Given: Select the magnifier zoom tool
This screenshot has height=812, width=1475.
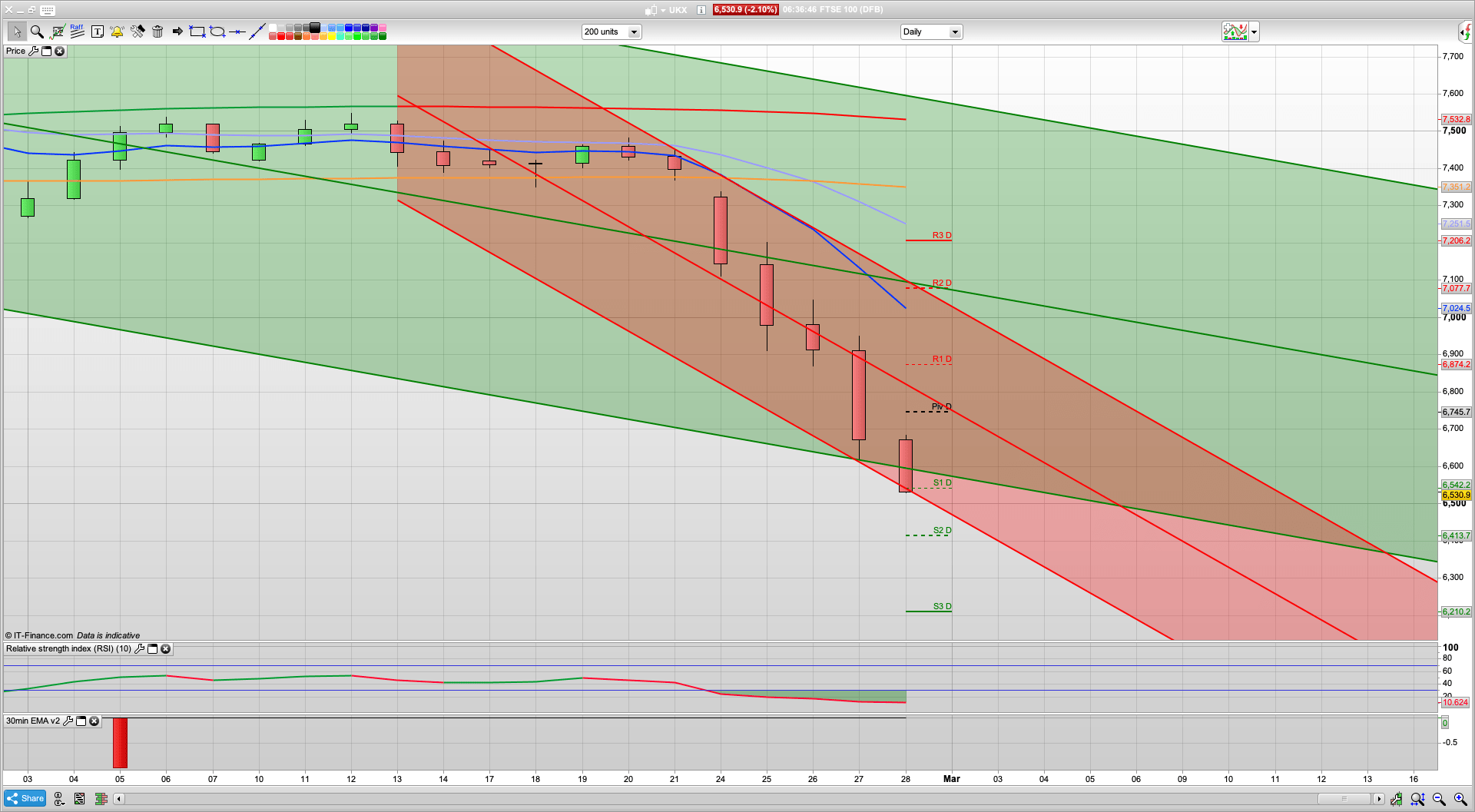Looking at the screenshot, I should pyautogui.click(x=37, y=31).
